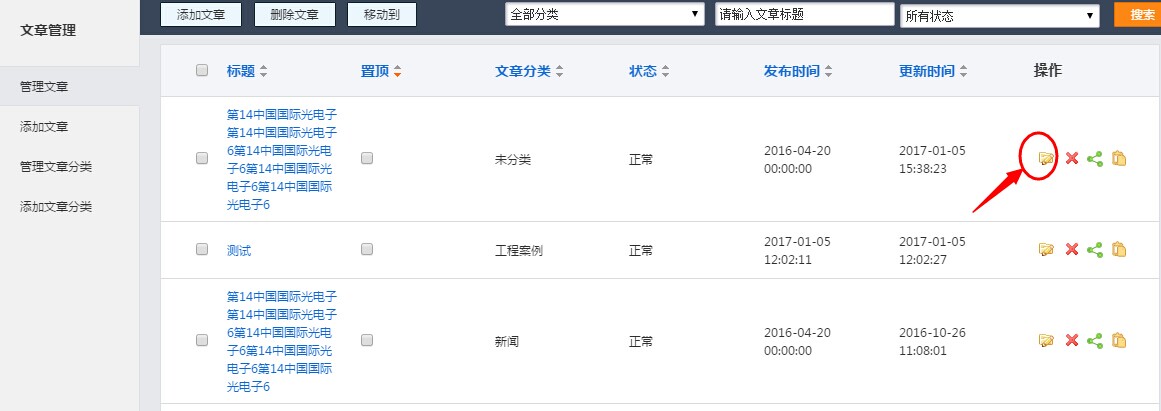Expand the 所有状态 status dropdown

(x=999, y=15)
